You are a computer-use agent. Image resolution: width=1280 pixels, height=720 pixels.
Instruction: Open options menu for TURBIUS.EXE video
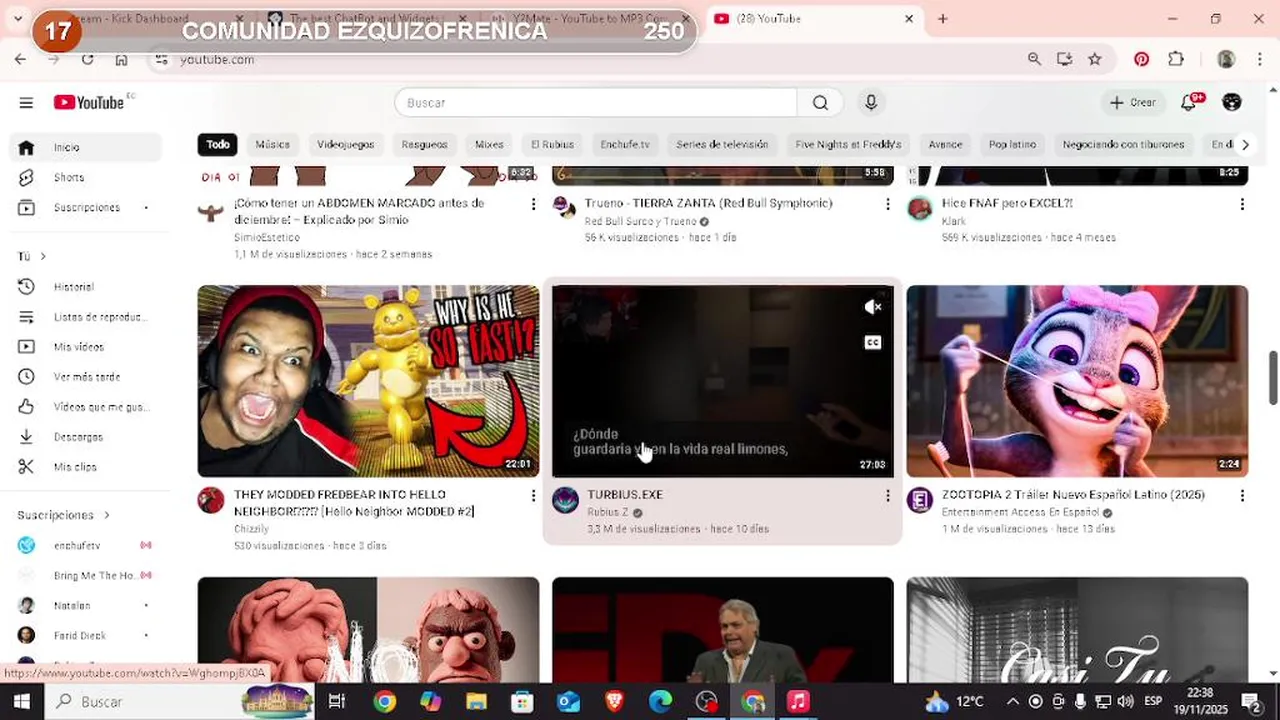(x=887, y=496)
